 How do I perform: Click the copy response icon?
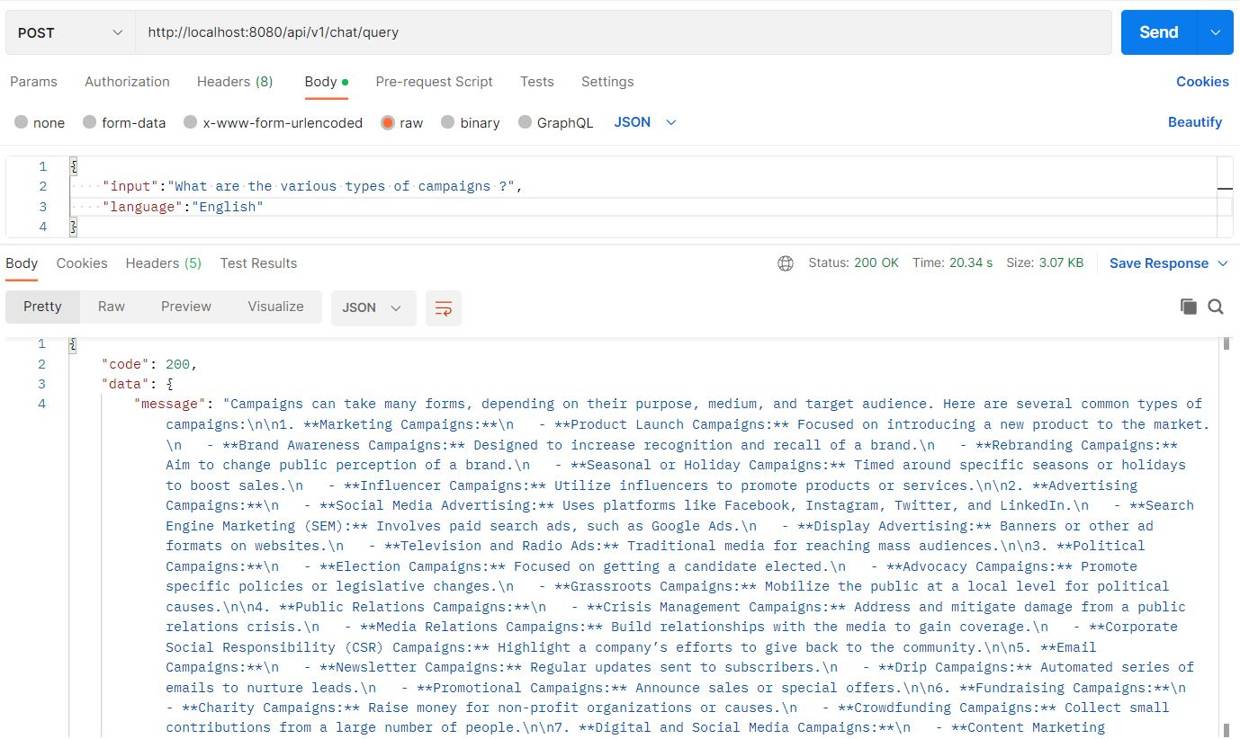1188,307
